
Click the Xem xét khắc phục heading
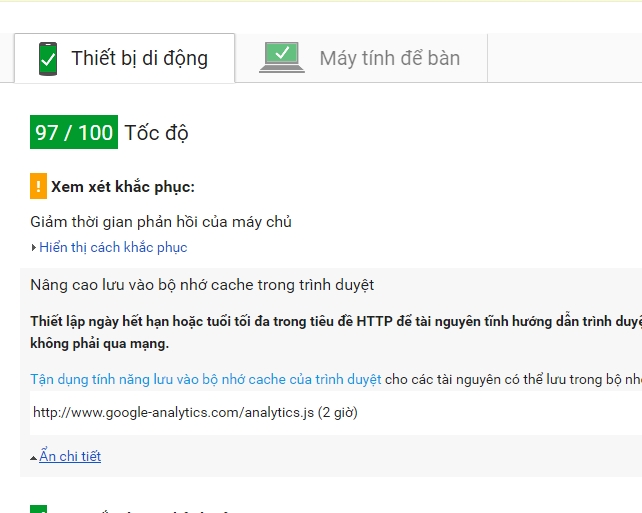tap(123, 187)
